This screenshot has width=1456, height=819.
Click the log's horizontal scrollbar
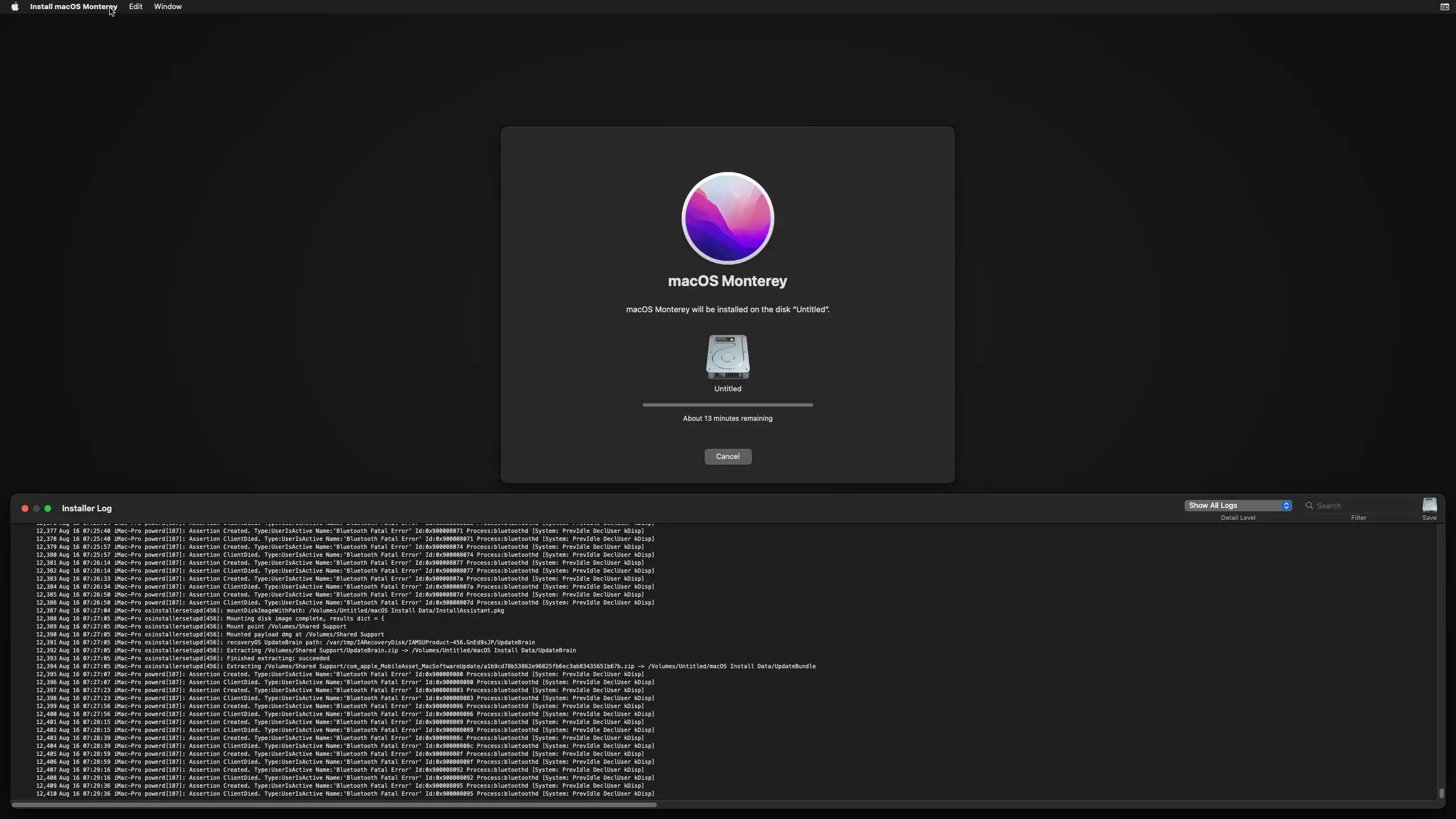click(334, 805)
